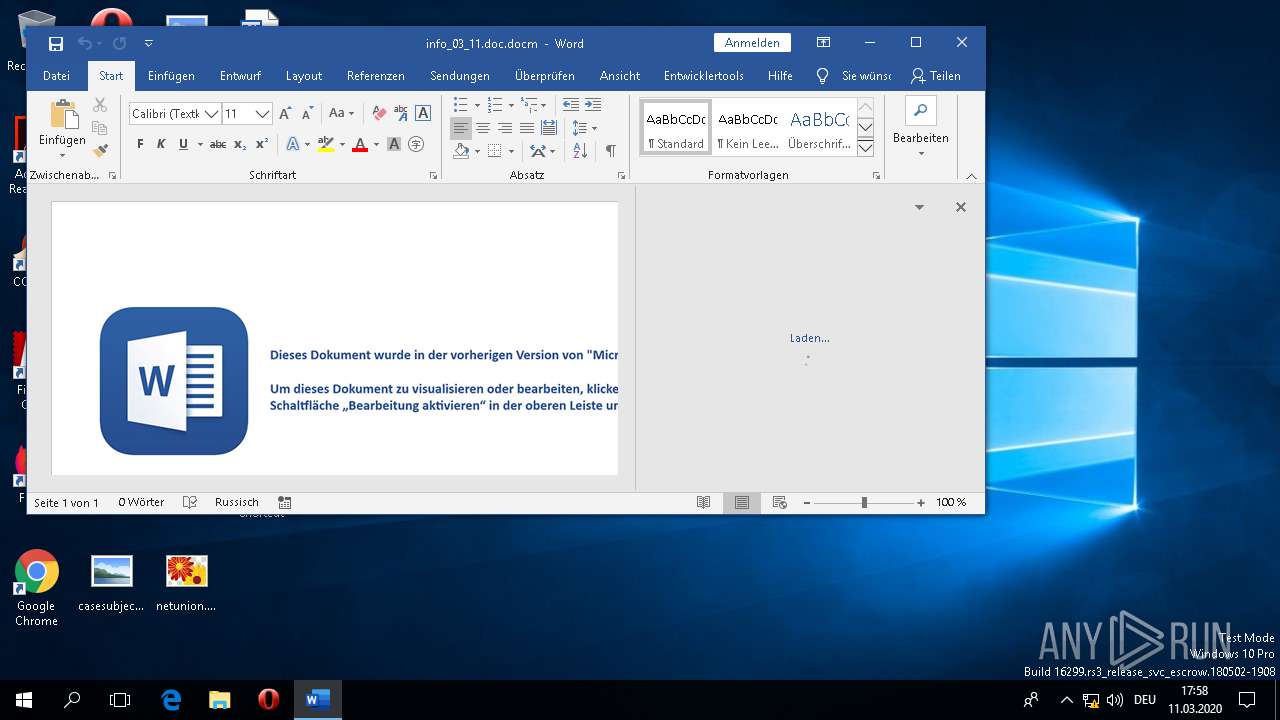Align text right

[x=505, y=128]
